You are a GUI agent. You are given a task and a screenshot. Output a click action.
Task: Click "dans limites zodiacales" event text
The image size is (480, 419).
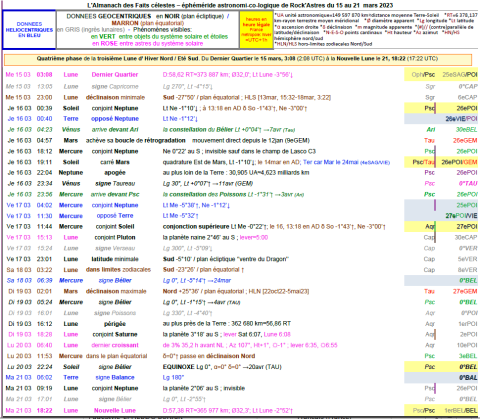point(118,270)
